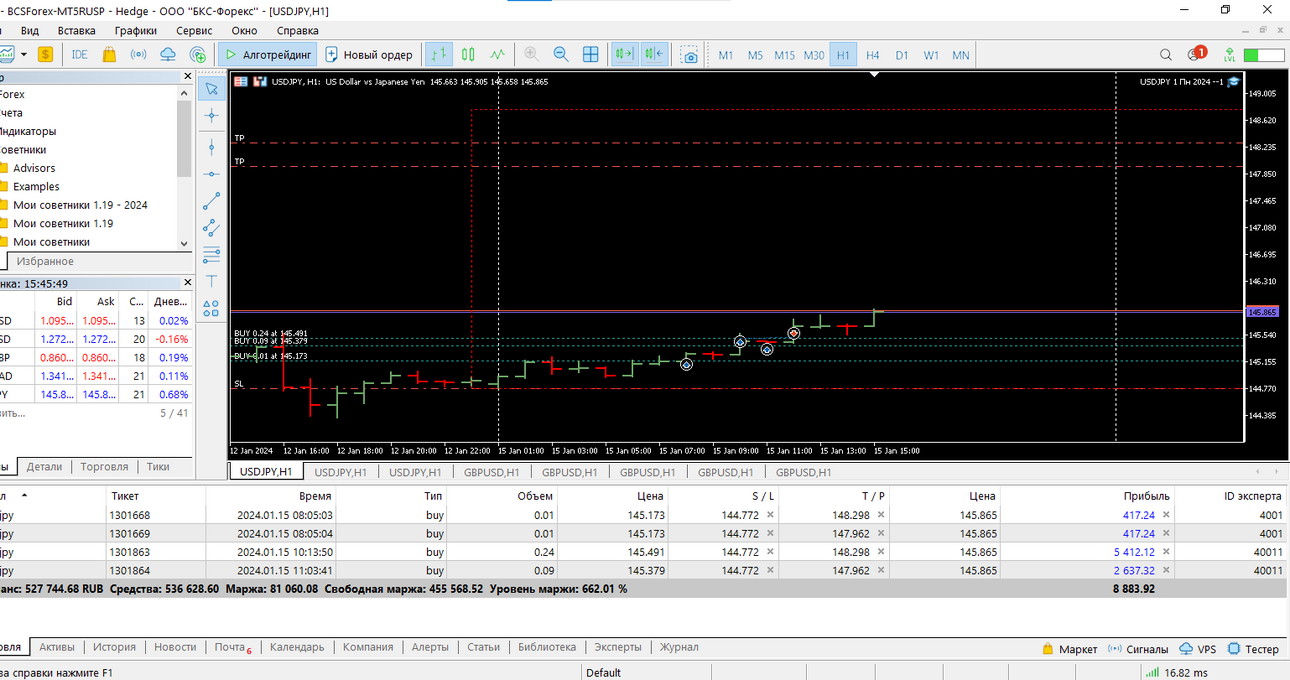The width and height of the screenshot is (1290, 680).
Task: Cancel stop loss on ticket 1301668
Action: (770, 516)
